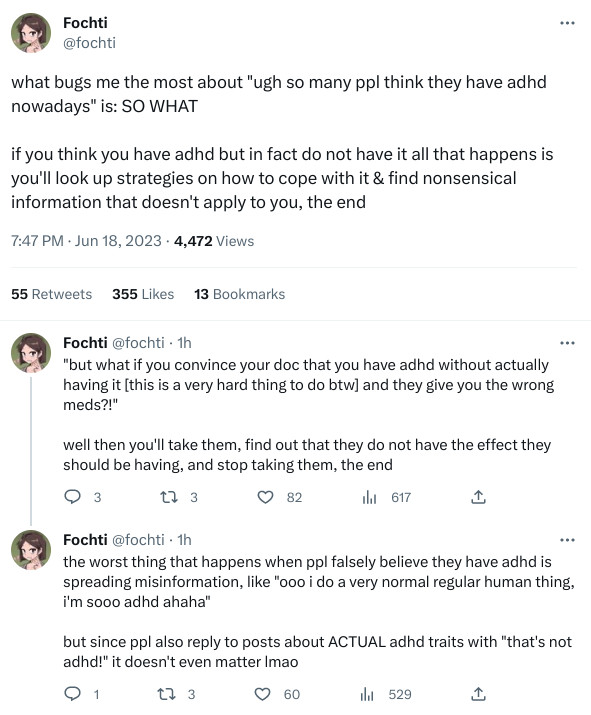Click Fochti's avatar on main tweet
591x715 pixels.
point(31,33)
